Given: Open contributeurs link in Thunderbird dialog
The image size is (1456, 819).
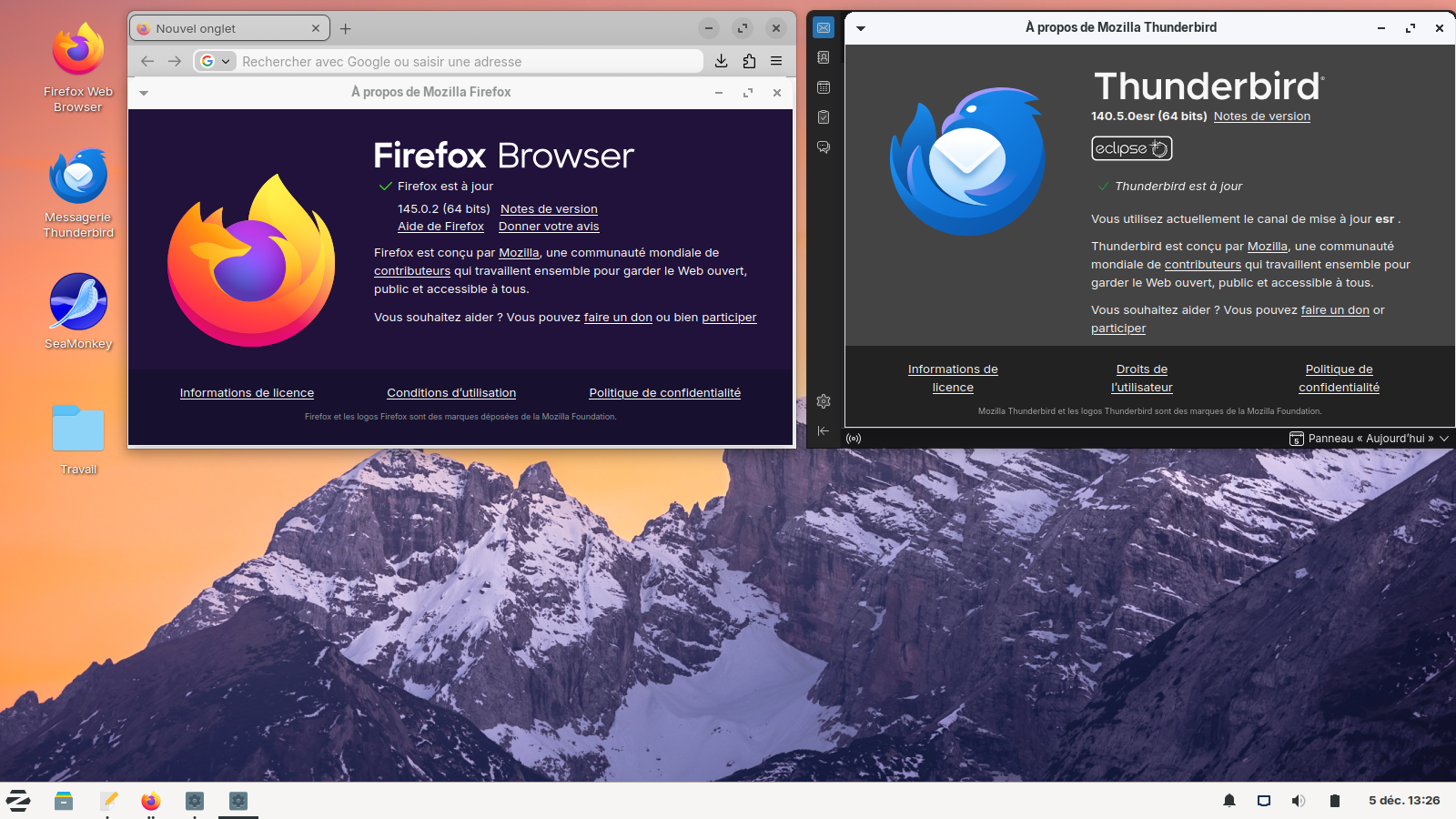Looking at the screenshot, I should click(1203, 265).
